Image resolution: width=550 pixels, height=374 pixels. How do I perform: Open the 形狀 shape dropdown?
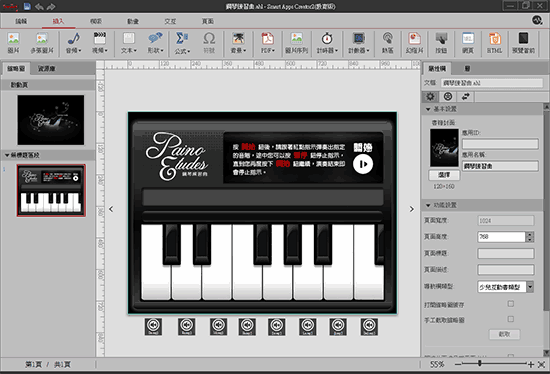pyautogui.click(x=155, y=43)
